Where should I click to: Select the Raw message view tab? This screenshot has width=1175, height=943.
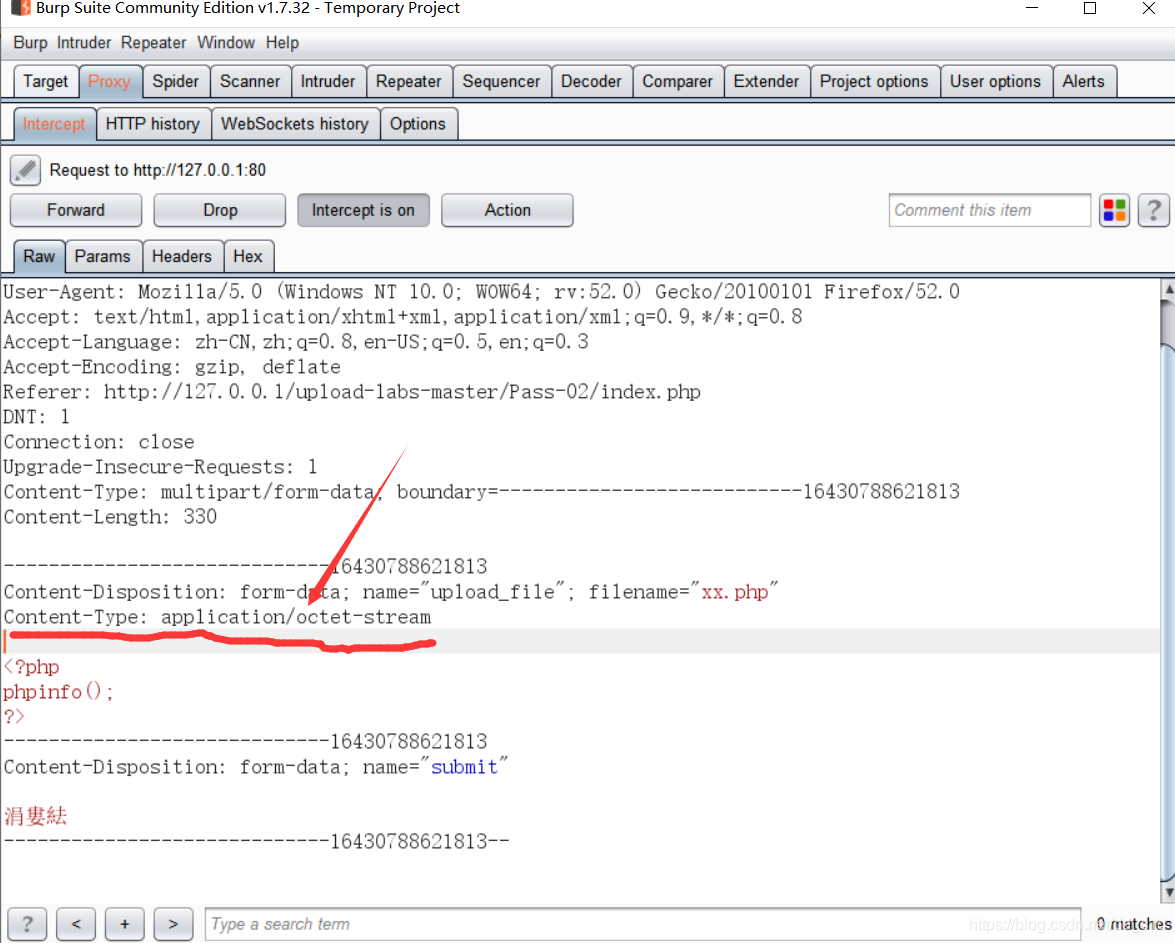point(39,256)
